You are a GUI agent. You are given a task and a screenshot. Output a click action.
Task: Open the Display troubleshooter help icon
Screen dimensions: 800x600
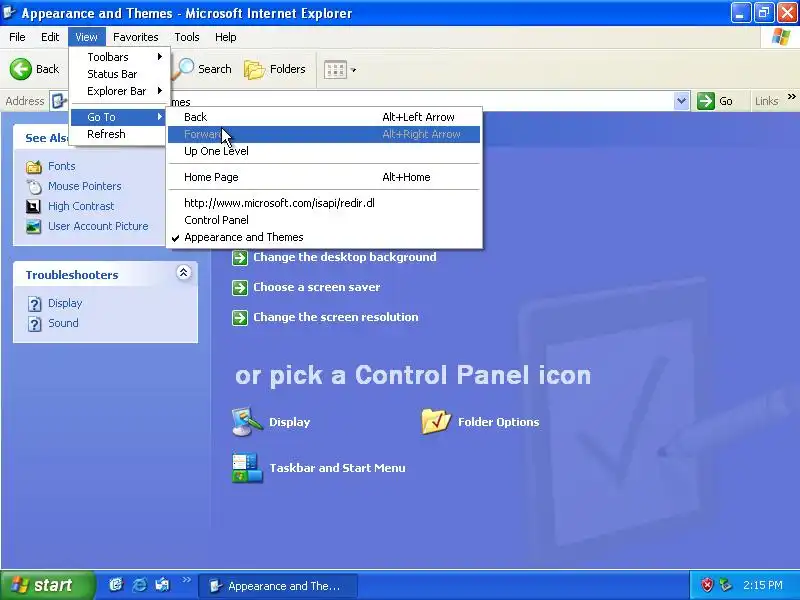pyautogui.click(x=34, y=304)
